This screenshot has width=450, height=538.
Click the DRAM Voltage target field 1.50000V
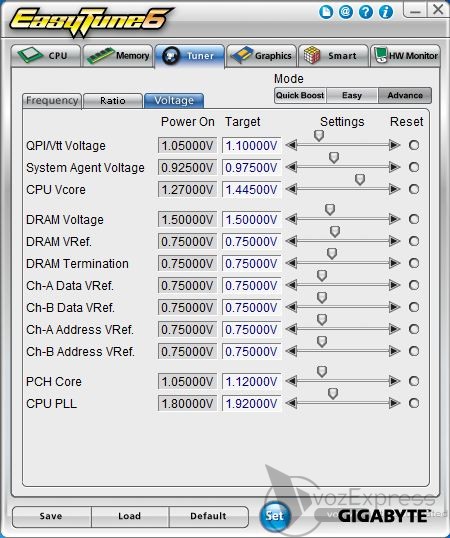tap(251, 219)
